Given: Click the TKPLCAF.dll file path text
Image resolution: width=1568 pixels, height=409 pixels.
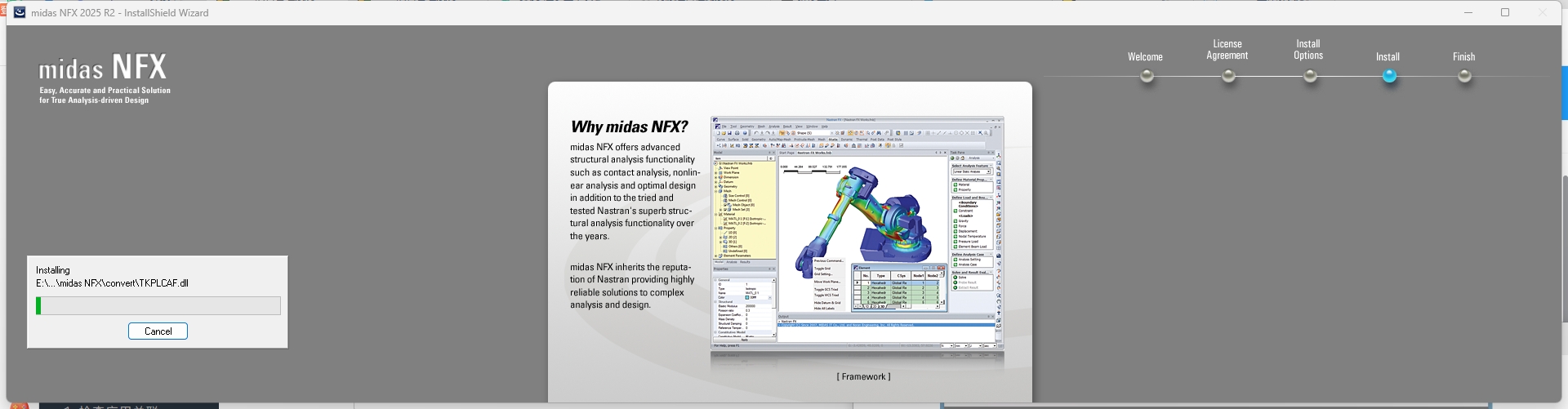Looking at the screenshot, I should click(112, 283).
